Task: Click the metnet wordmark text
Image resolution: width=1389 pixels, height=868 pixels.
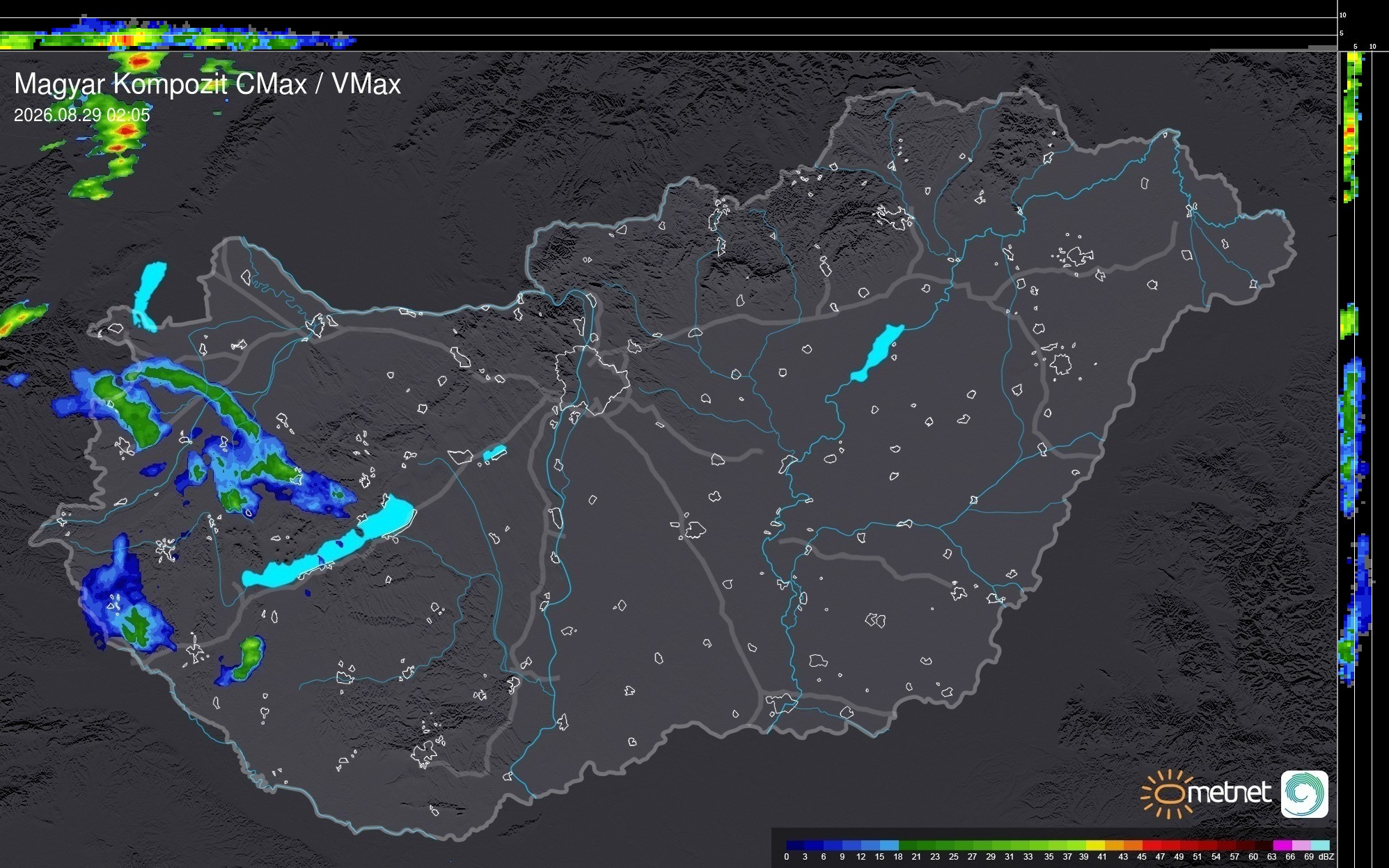Action: click(x=1230, y=794)
